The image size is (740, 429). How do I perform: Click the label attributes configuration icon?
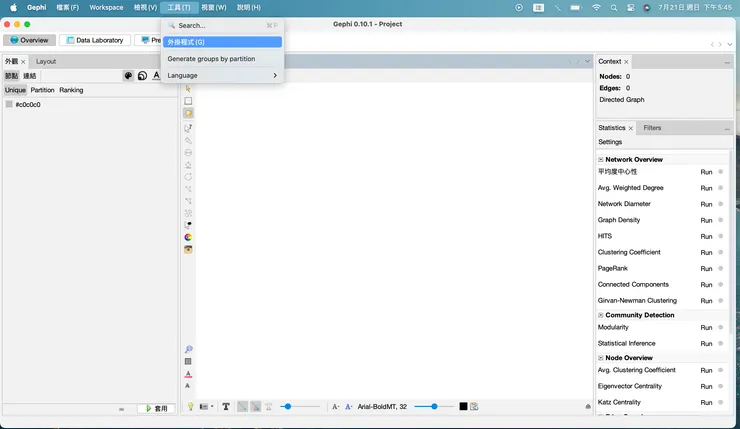(x=474, y=406)
